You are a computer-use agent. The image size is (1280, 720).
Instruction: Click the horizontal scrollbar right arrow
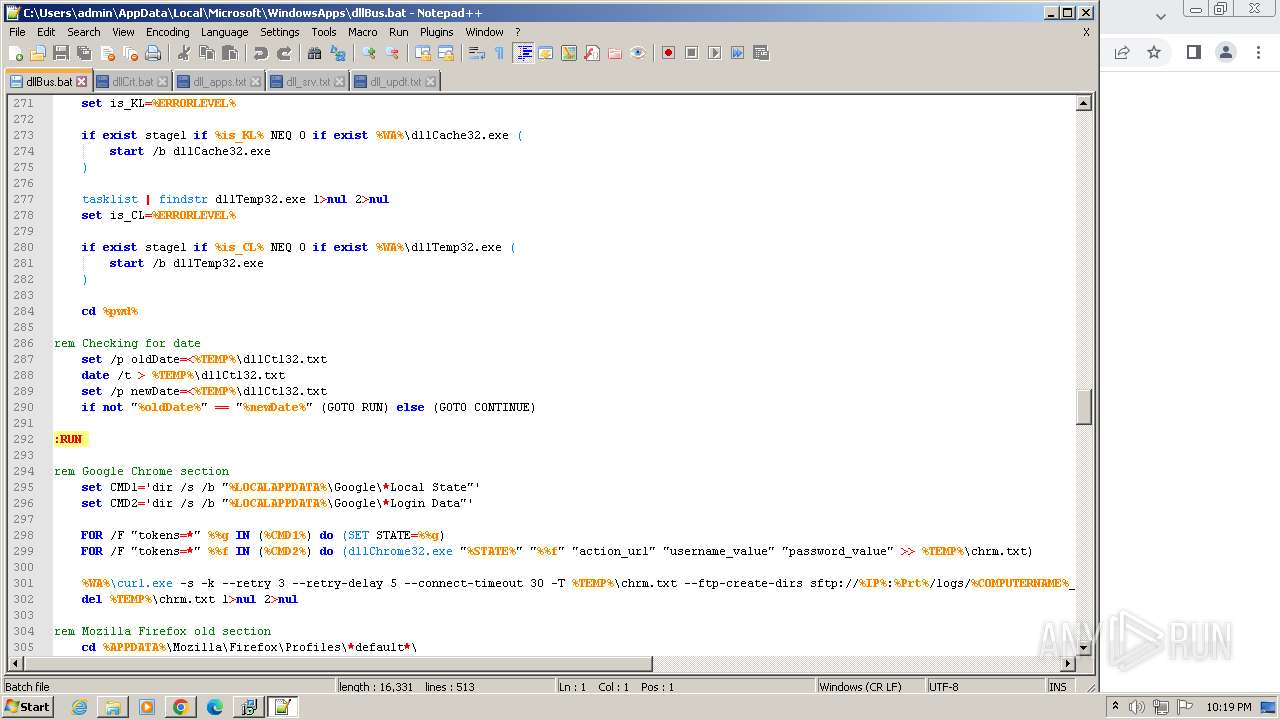[x=1068, y=664]
